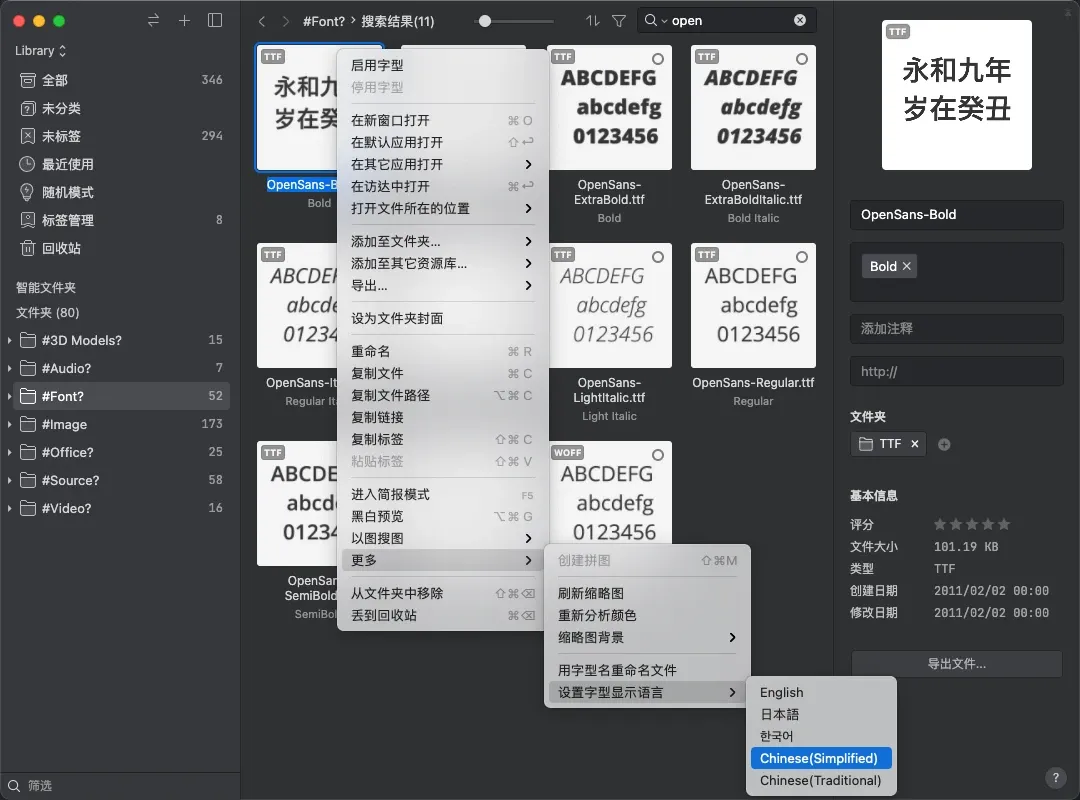
Task: Click the font name field OpenSans-Bold
Action: [956, 214]
